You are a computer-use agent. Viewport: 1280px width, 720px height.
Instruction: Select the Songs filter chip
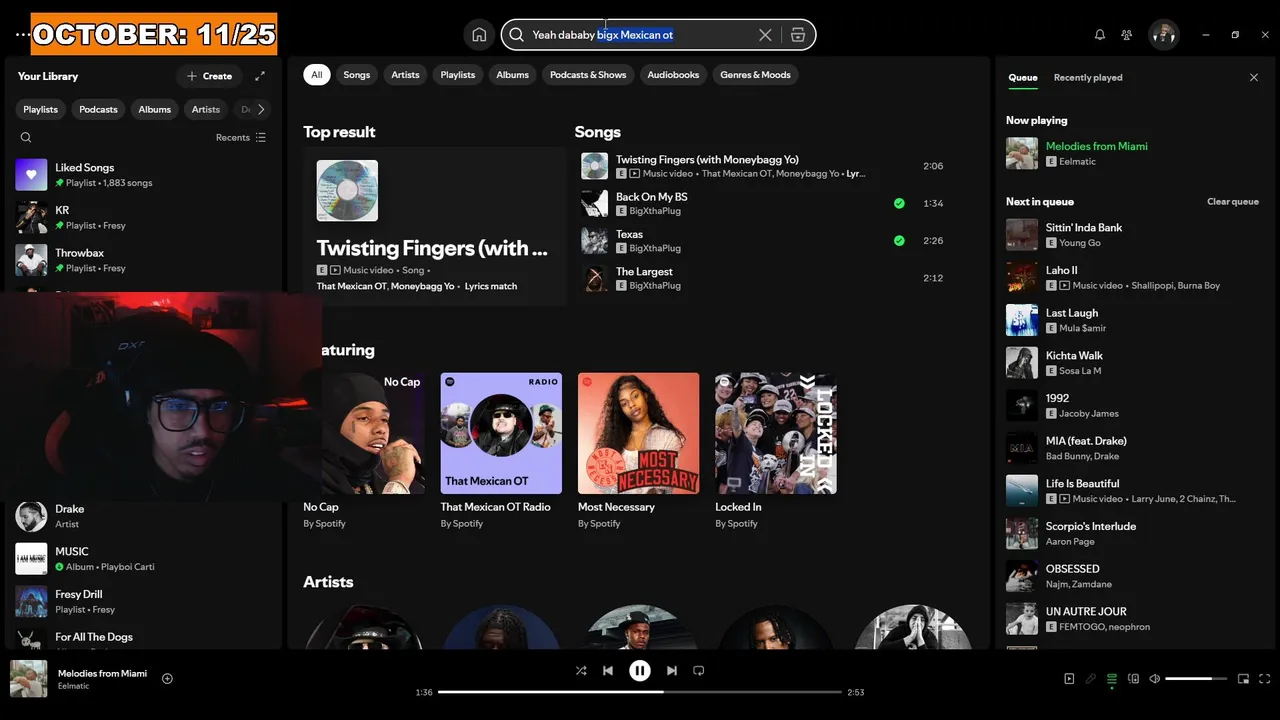[357, 75]
